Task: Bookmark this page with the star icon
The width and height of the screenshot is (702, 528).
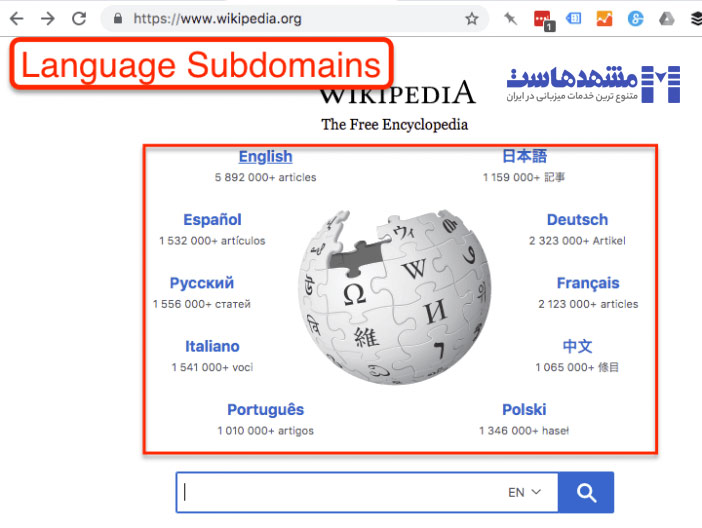Action: (471, 18)
